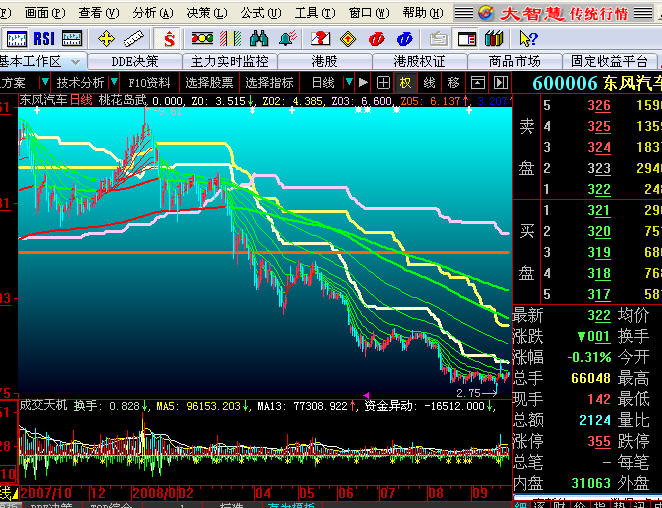
Task: Click the 选择股票 button
Action: (x=209, y=82)
